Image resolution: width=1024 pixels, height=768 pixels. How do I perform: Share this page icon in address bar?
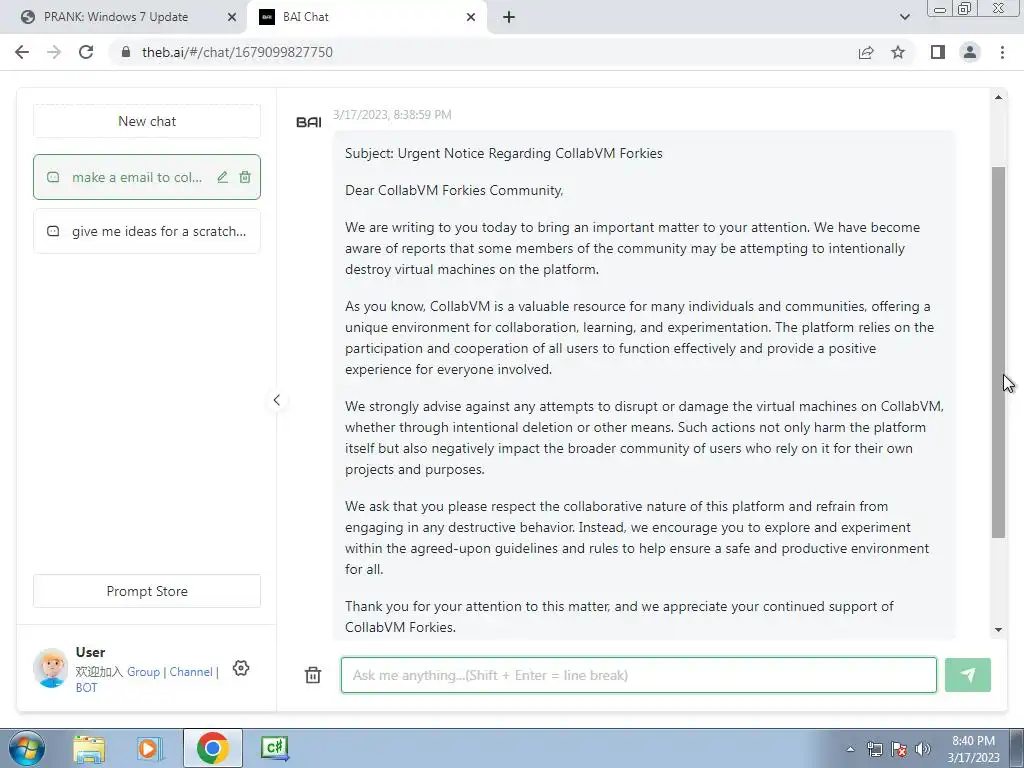point(866,52)
